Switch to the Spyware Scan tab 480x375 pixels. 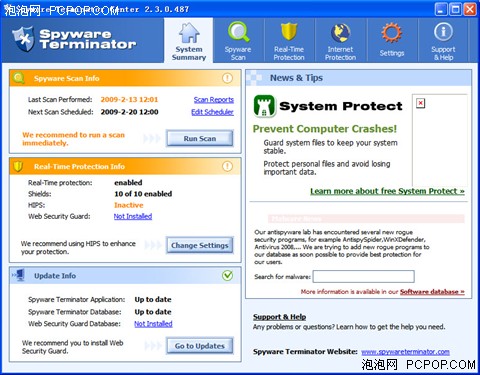tap(238, 41)
